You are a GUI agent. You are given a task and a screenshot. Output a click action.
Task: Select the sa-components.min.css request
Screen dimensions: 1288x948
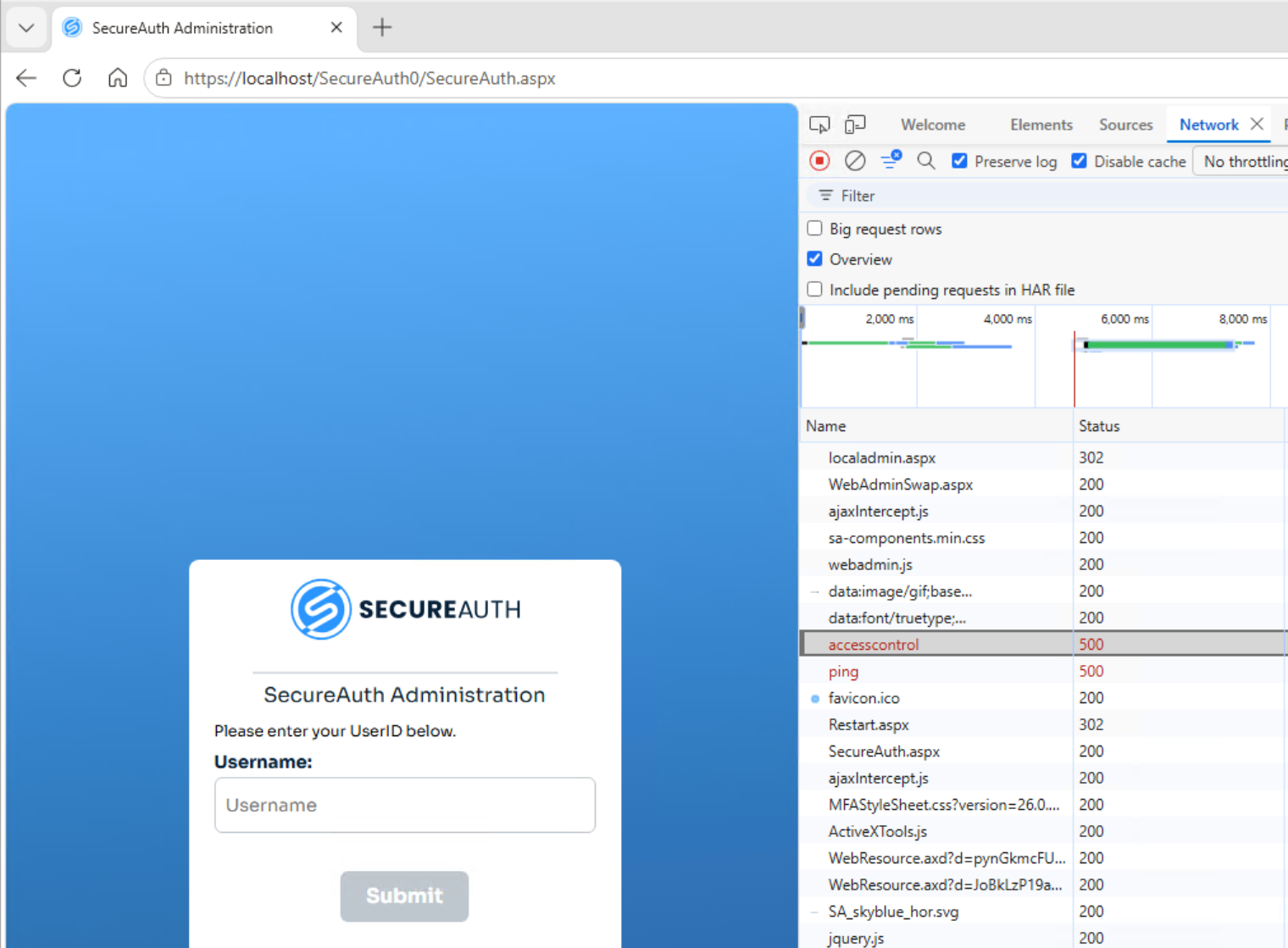click(906, 538)
